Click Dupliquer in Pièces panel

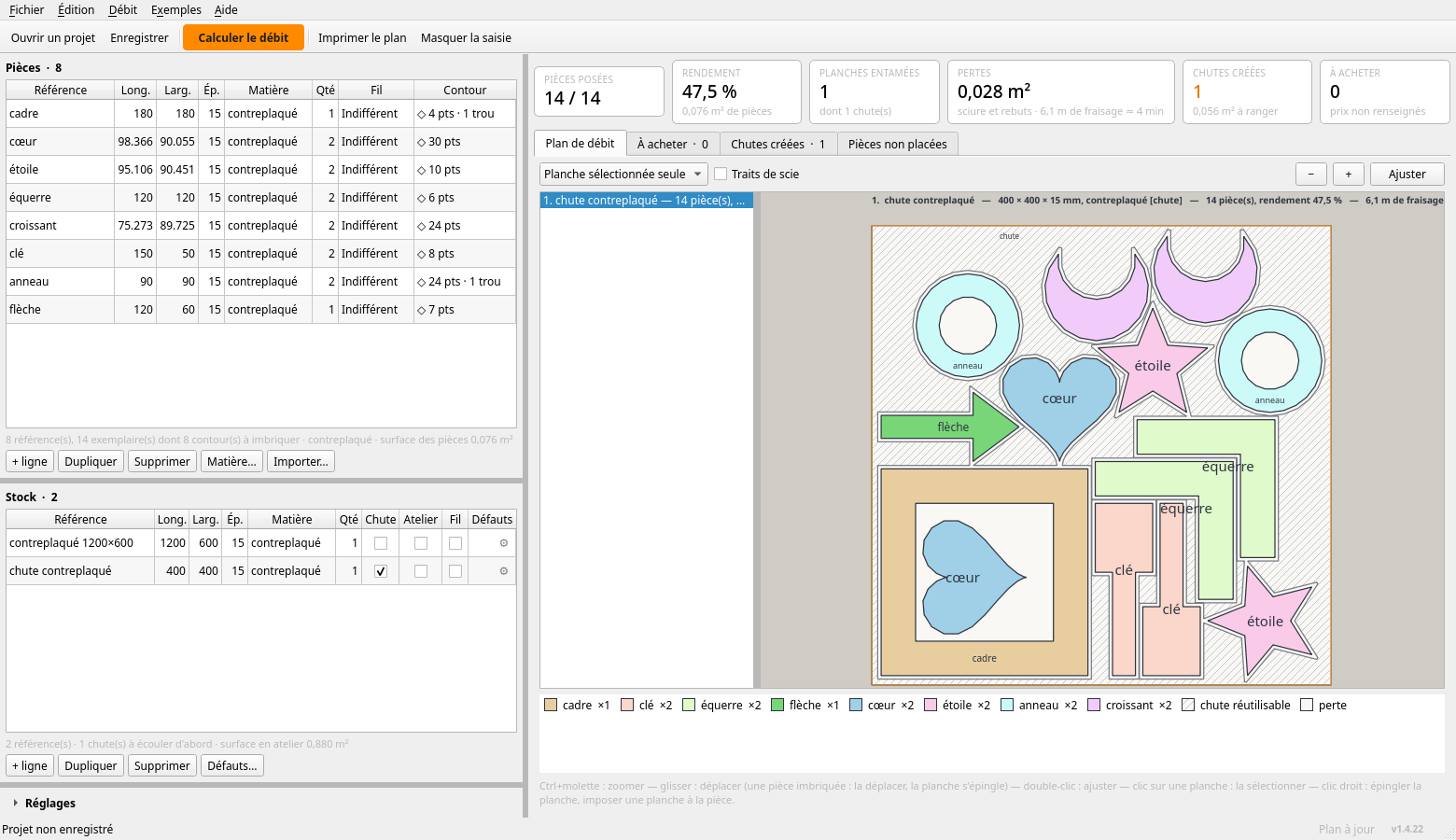tap(91, 462)
